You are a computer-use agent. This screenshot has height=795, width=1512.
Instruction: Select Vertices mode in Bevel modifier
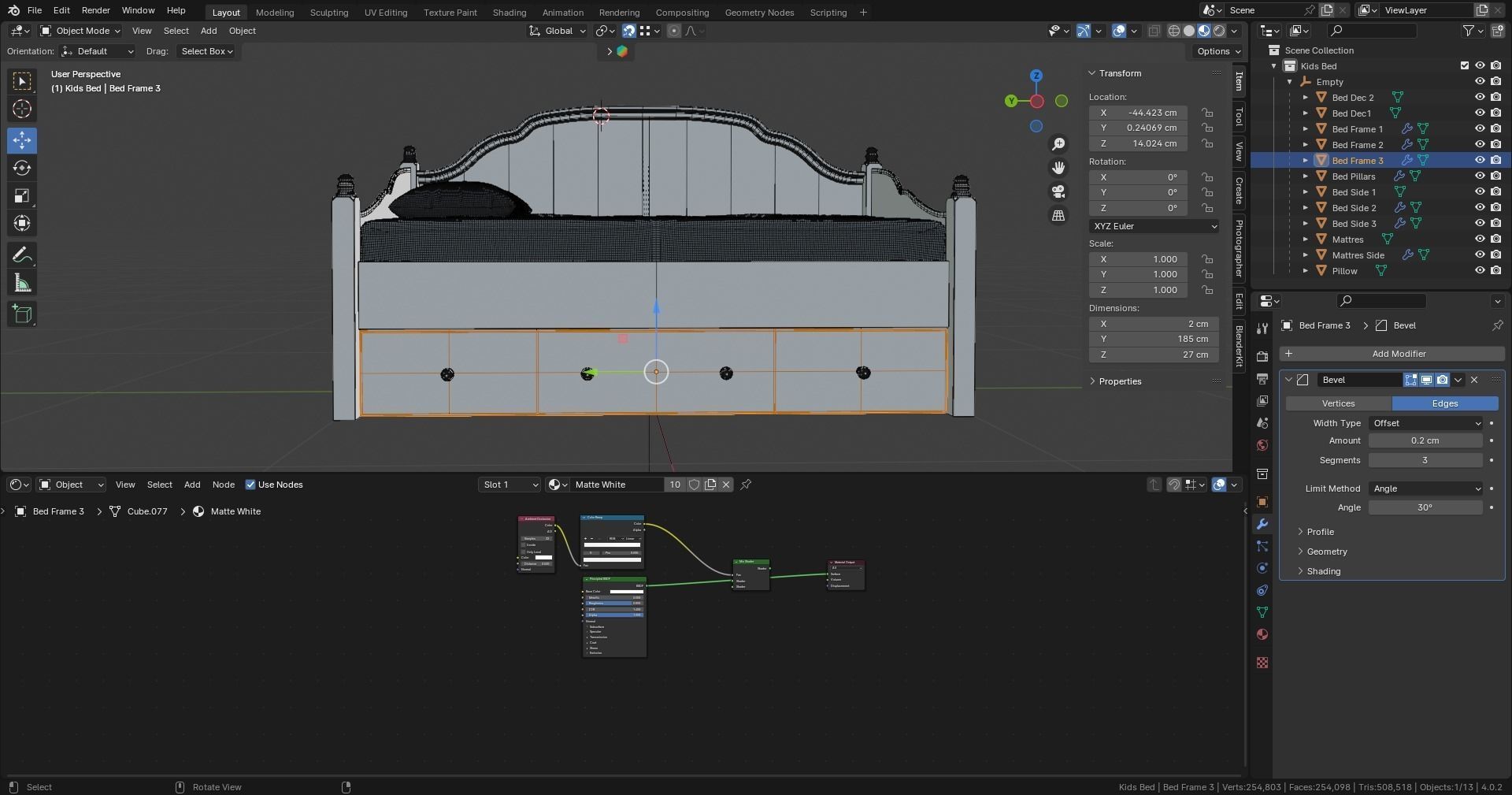point(1338,403)
